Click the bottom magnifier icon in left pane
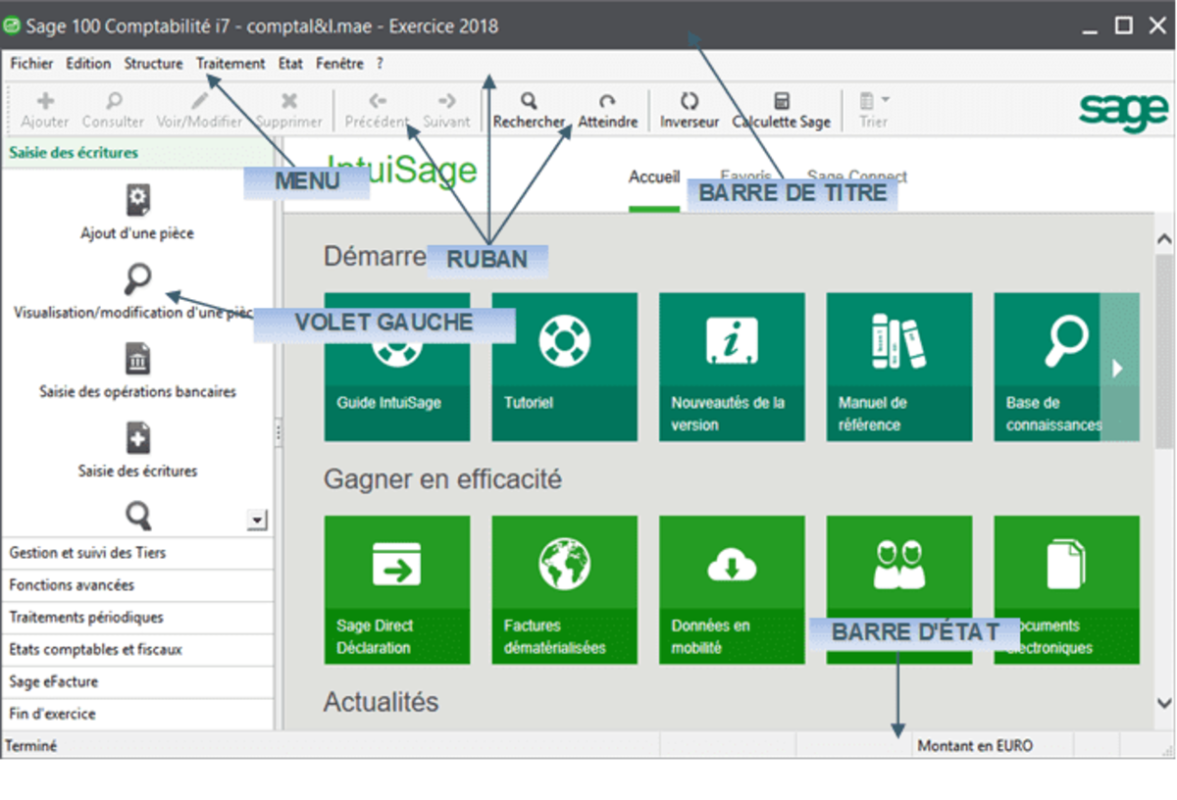Image resolution: width=1177 pixels, height=800 pixels. 137,516
